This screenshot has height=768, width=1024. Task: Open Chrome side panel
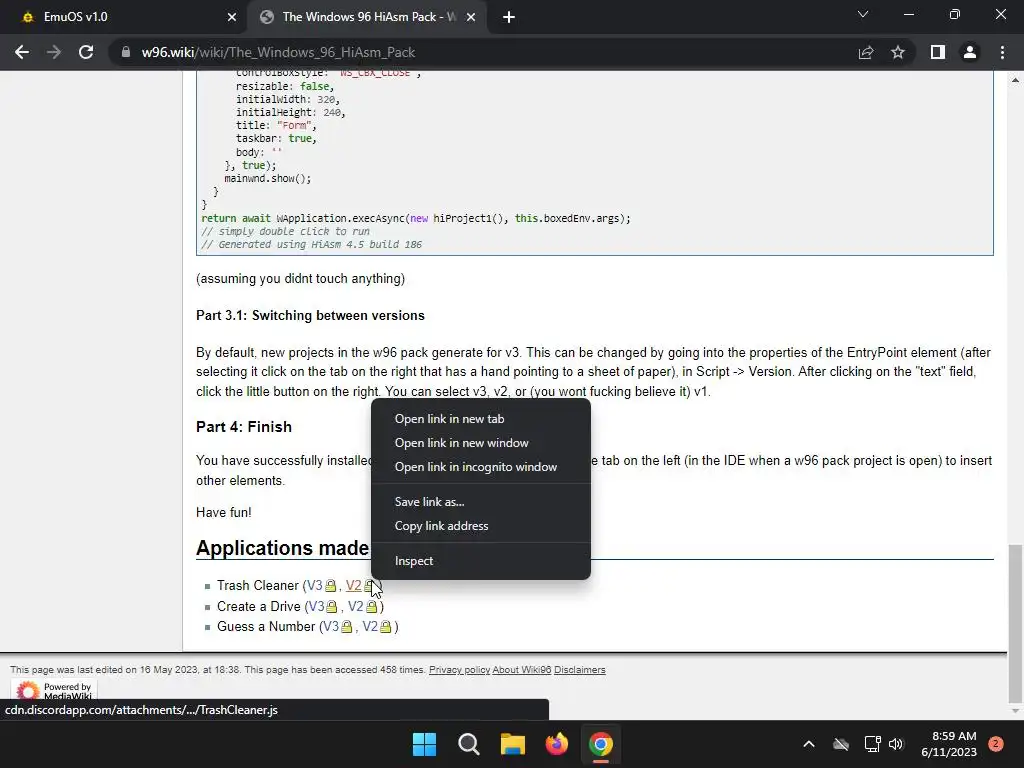pyautogui.click(x=938, y=52)
